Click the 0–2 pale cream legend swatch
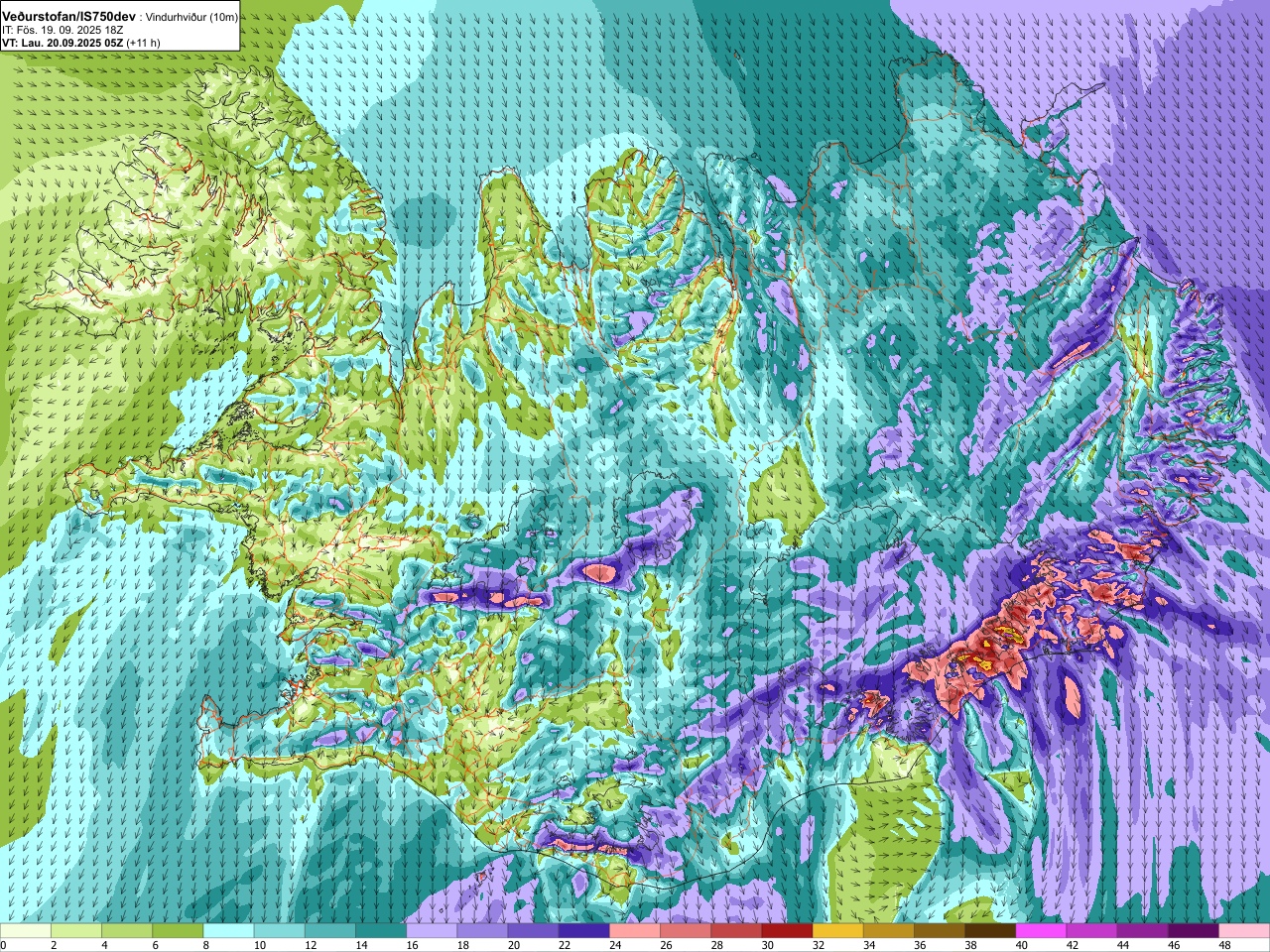 pyautogui.click(x=26, y=931)
